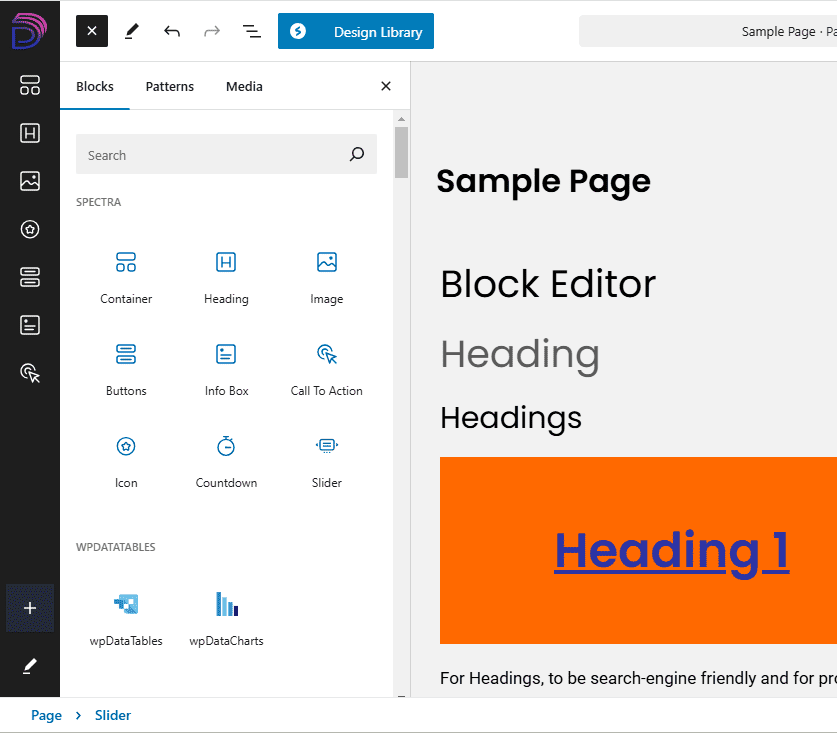The width and height of the screenshot is (837, 733).
Task: Click the Image icon in dark sidebar
Action: point(30,181)
